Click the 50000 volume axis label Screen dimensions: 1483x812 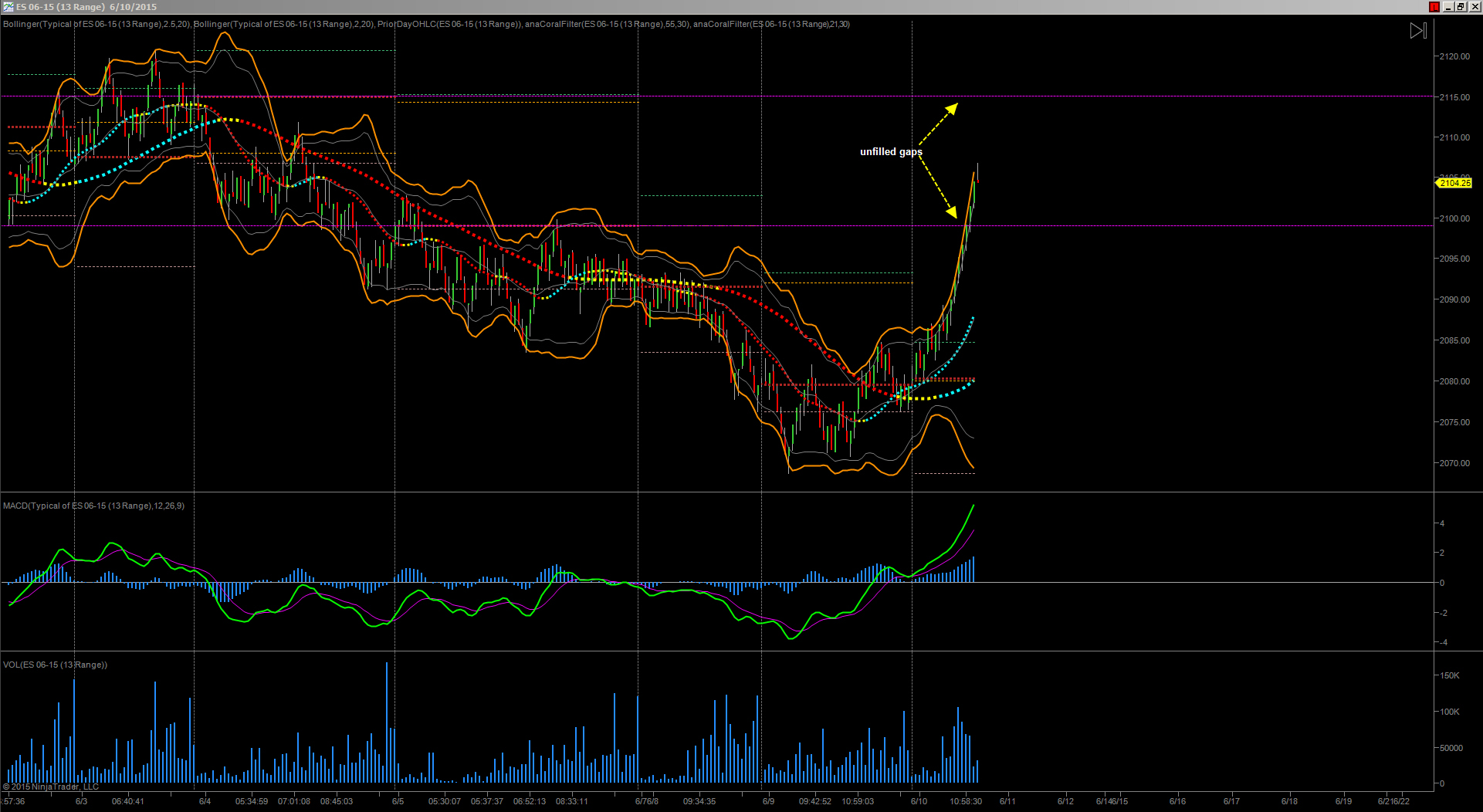(x=1451, y=748)
